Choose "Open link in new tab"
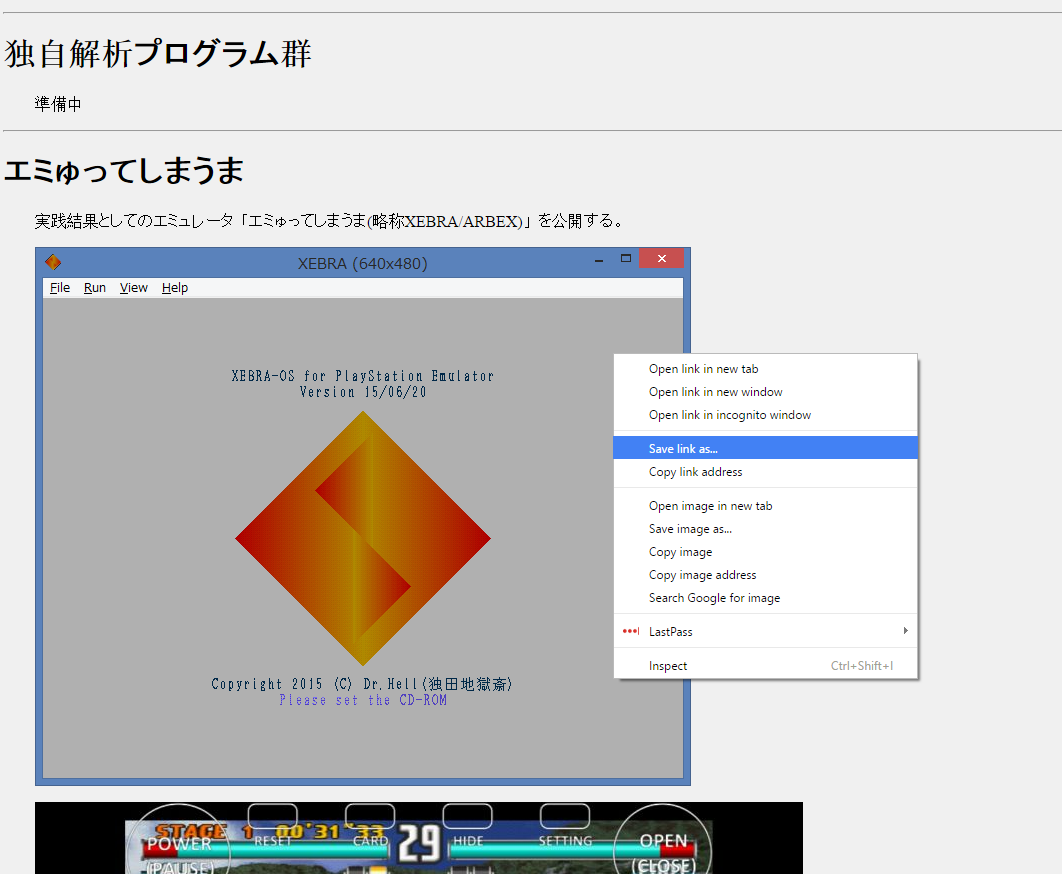This screenshot has width=1062, height=874. point(765,369)
